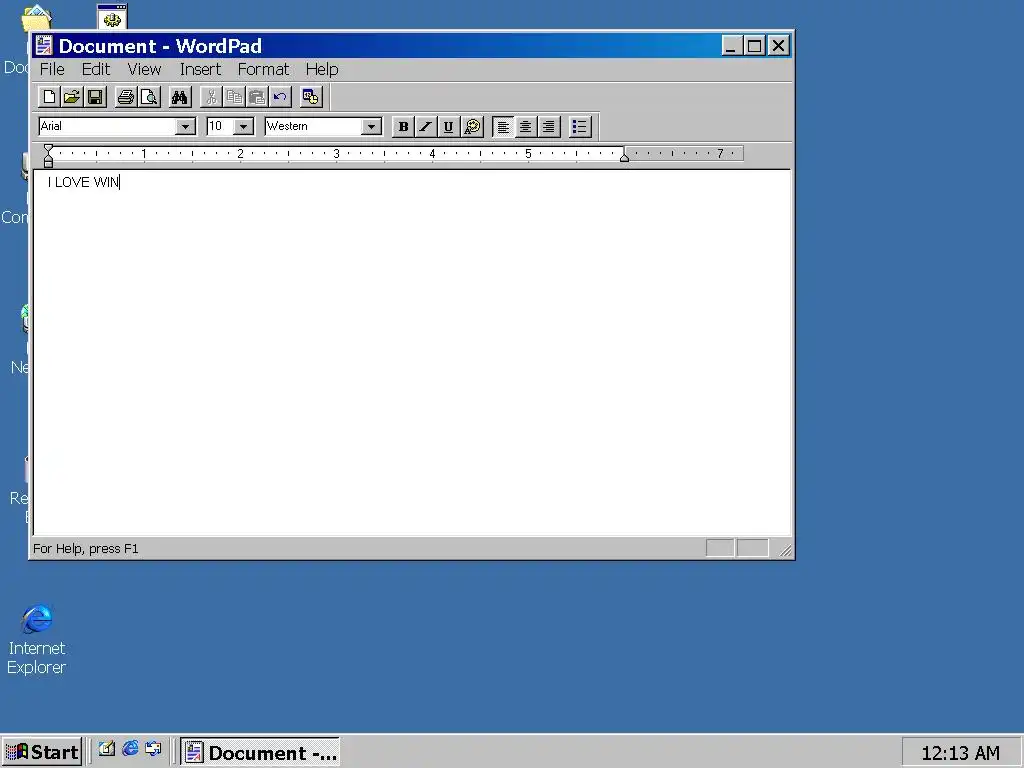1024x768 pixels.
Task: Click the right indent marker on the ruler
Action: 624,156
